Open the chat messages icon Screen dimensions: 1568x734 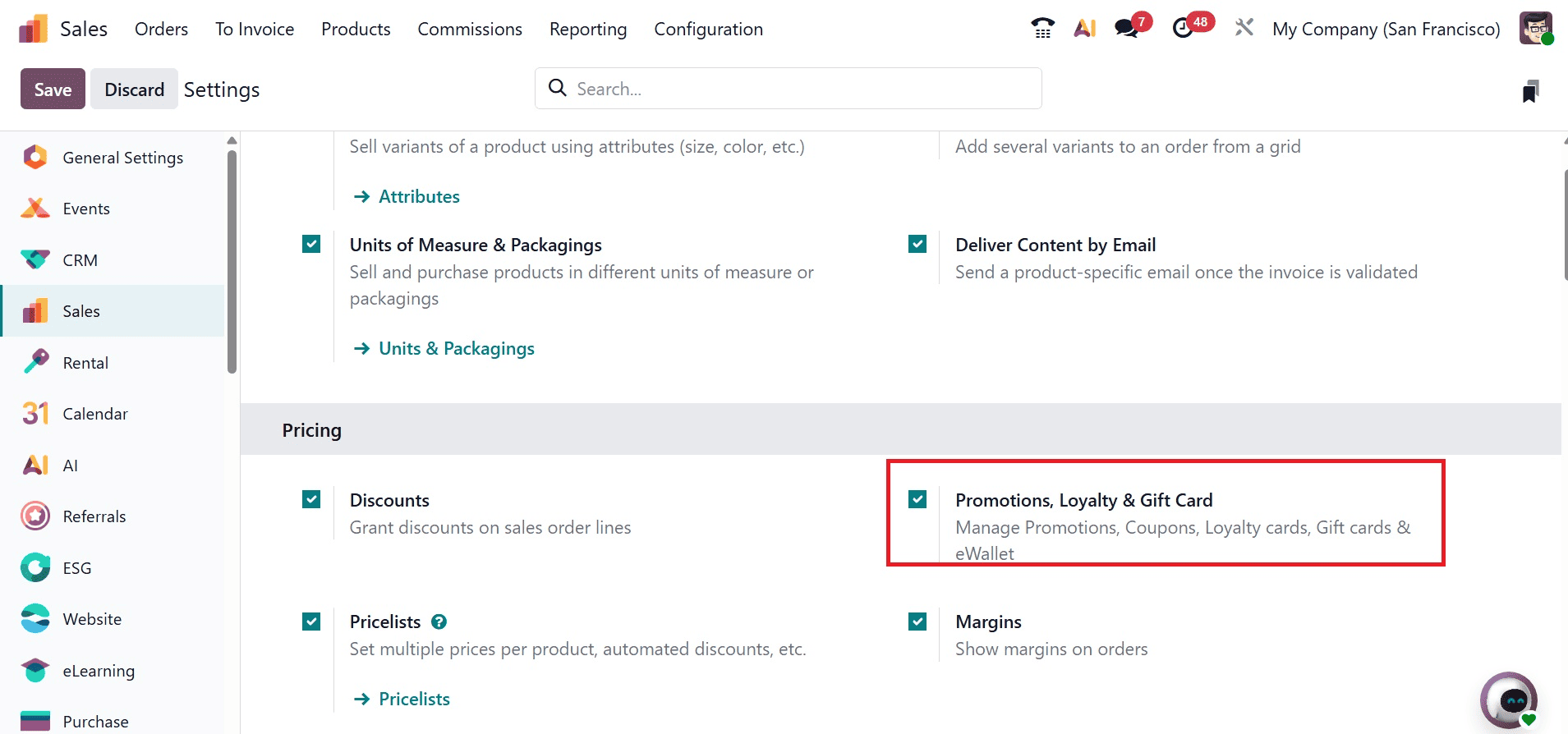coord(1127,29)
